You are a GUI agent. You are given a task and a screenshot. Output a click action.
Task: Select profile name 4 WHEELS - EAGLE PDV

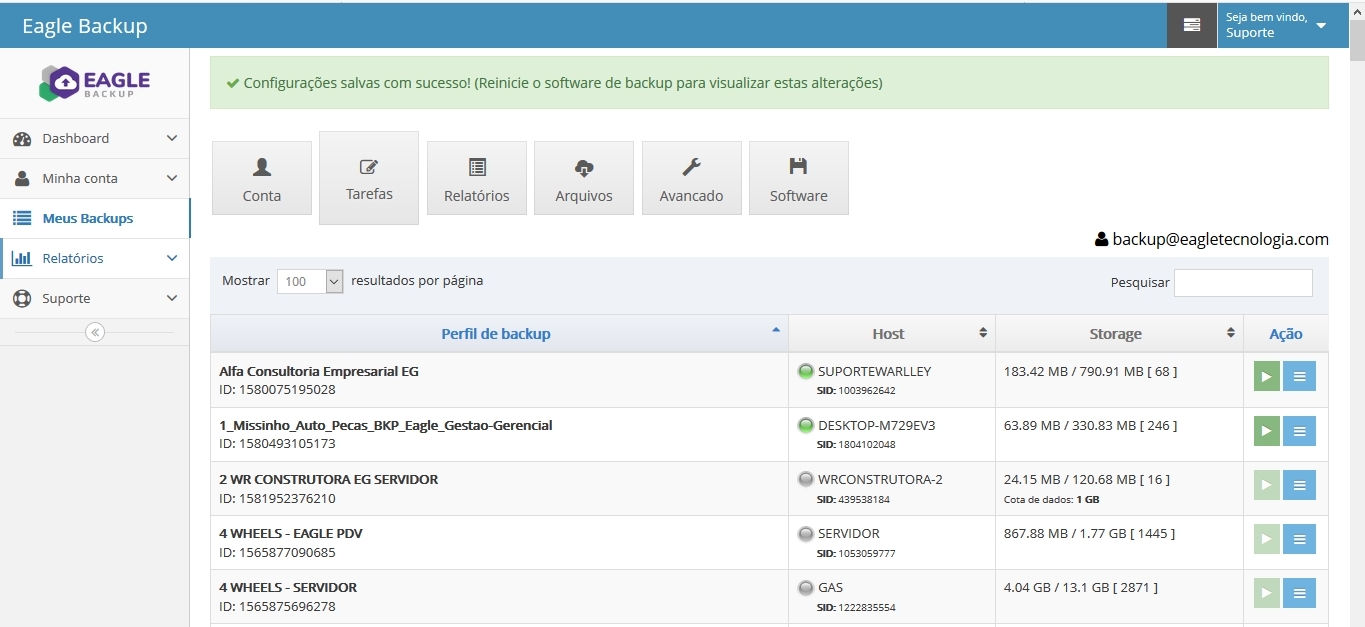(x=291, y=533)
